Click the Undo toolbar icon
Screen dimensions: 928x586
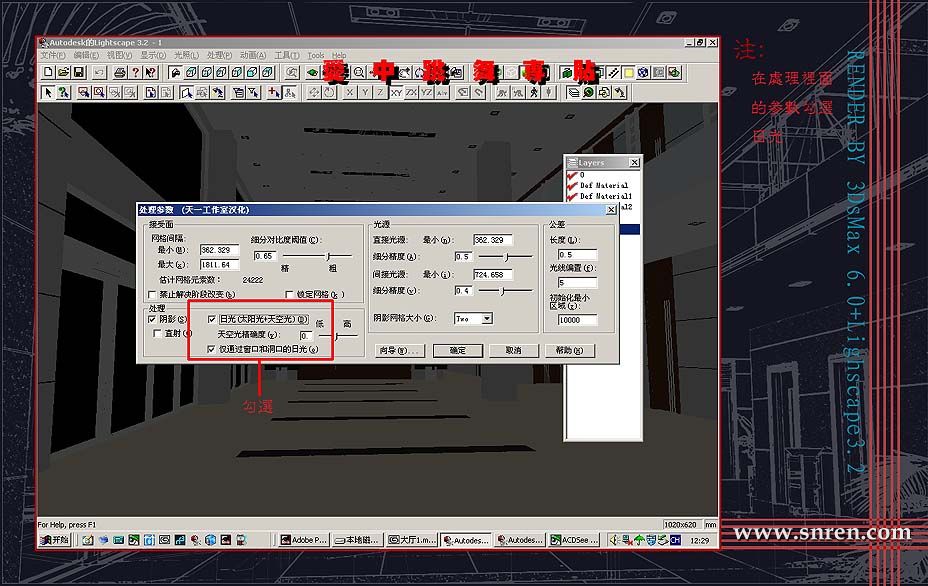99,72
